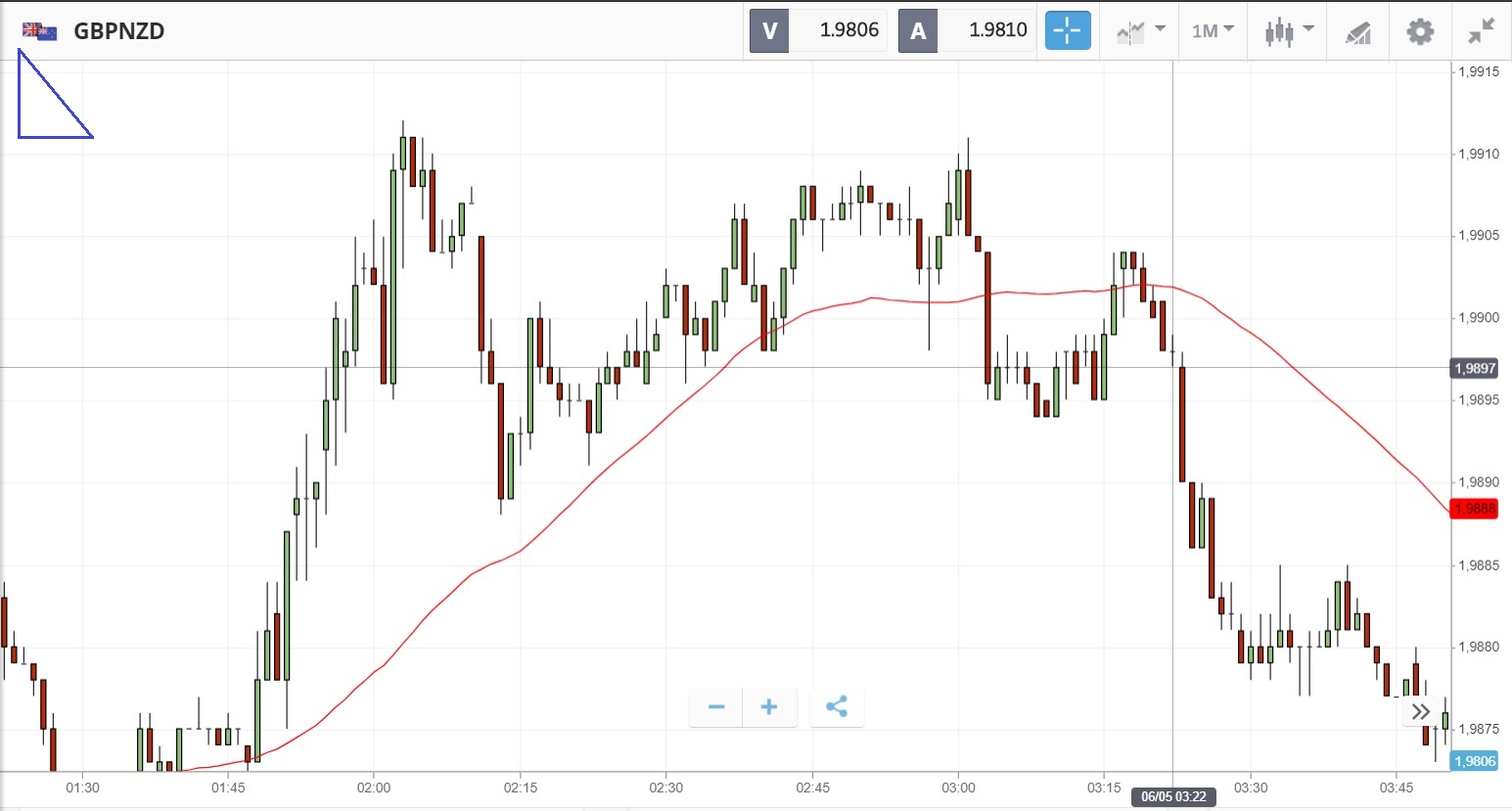Viewport: 1512px width, 811px height.
Task: Click the crosshair price label 1.9897
Action: click(x=1475, y=368)
